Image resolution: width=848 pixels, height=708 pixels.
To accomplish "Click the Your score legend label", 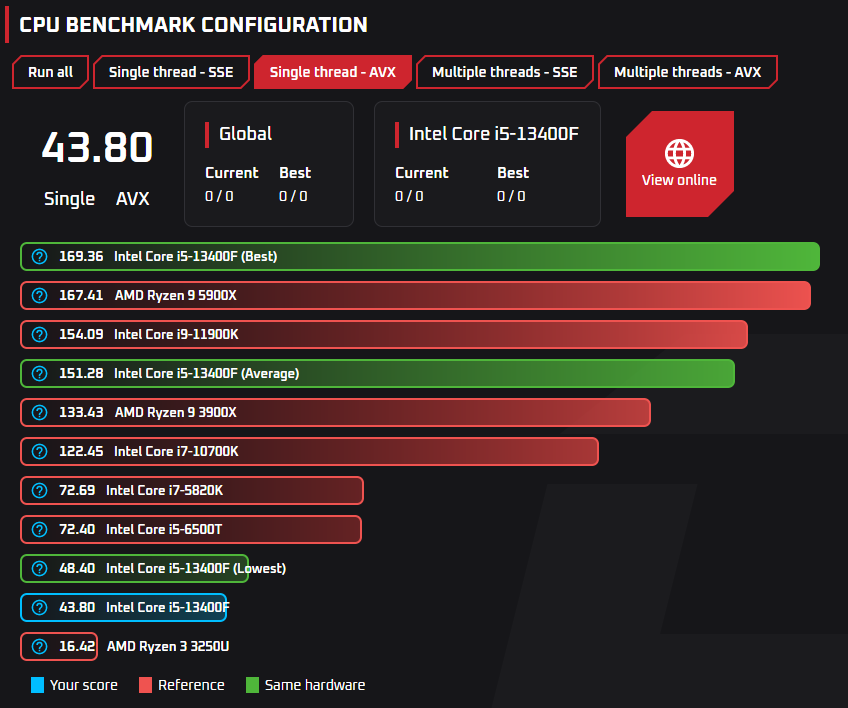I will (84, 685).
